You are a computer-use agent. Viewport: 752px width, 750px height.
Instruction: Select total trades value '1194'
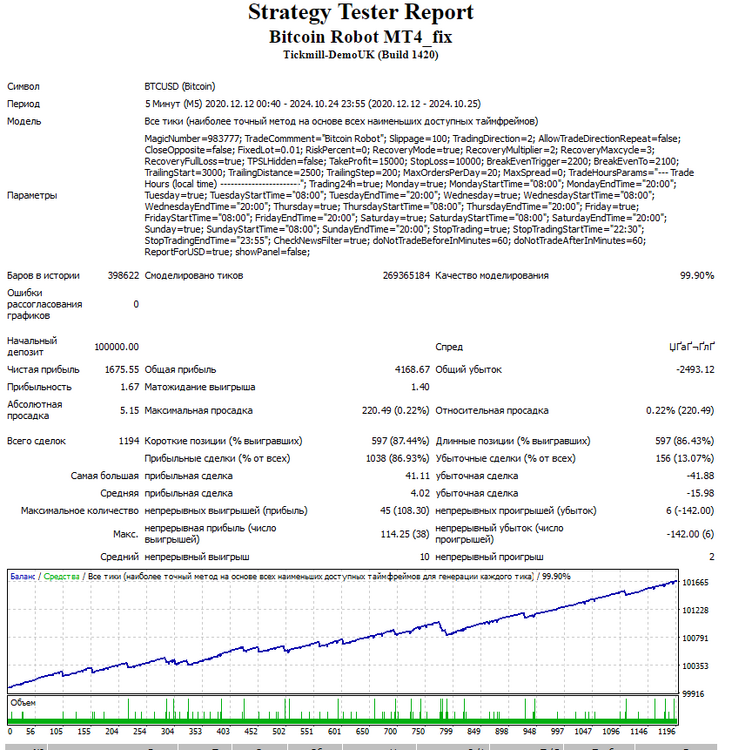129,441
